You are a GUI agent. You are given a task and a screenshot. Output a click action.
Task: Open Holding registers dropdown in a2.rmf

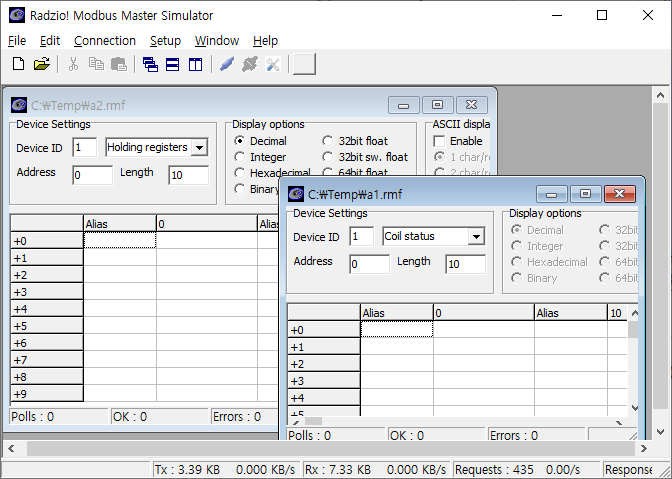[199, 147]
